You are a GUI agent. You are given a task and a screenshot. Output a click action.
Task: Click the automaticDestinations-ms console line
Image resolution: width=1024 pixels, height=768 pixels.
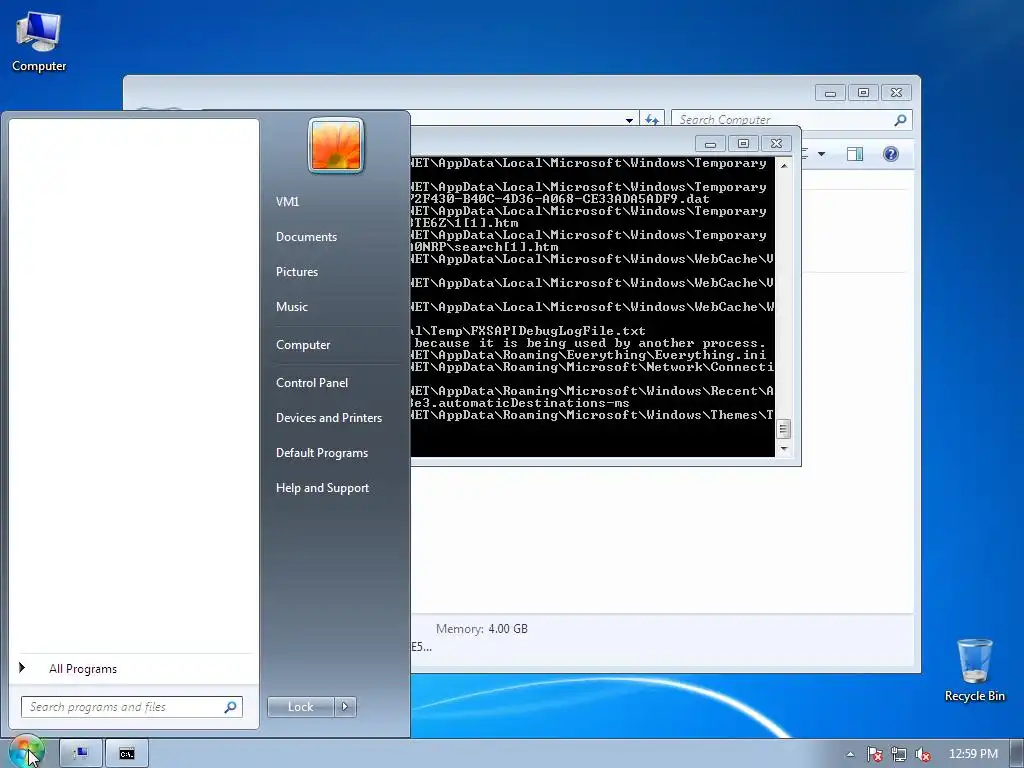point(521,403)
